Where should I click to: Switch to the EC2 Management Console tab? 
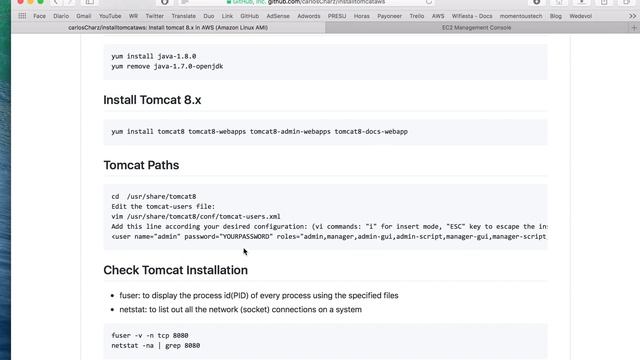coord(476,28)
